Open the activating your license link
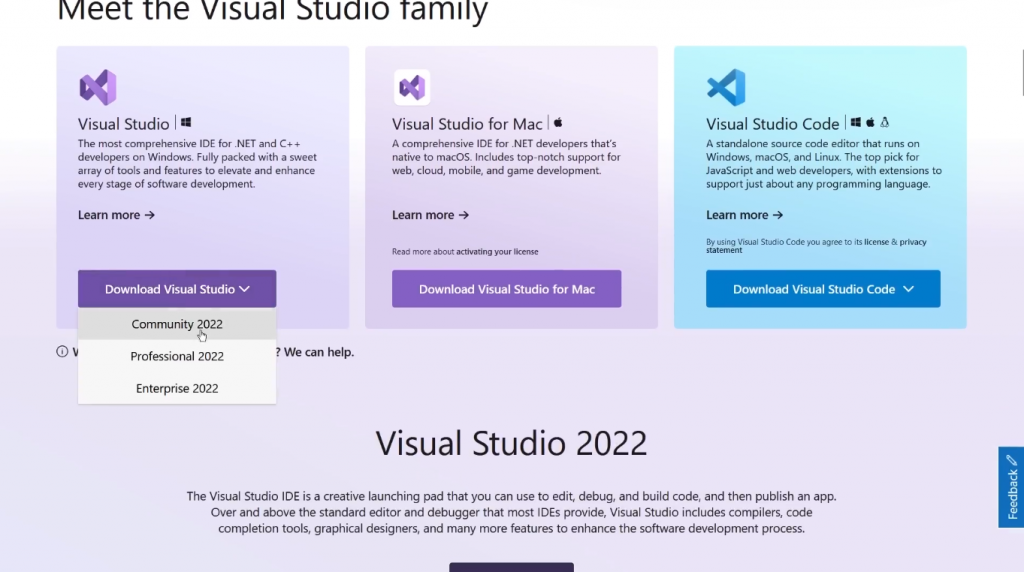The width and height of the screenshot is (1024, 572). tap(497, 251)
